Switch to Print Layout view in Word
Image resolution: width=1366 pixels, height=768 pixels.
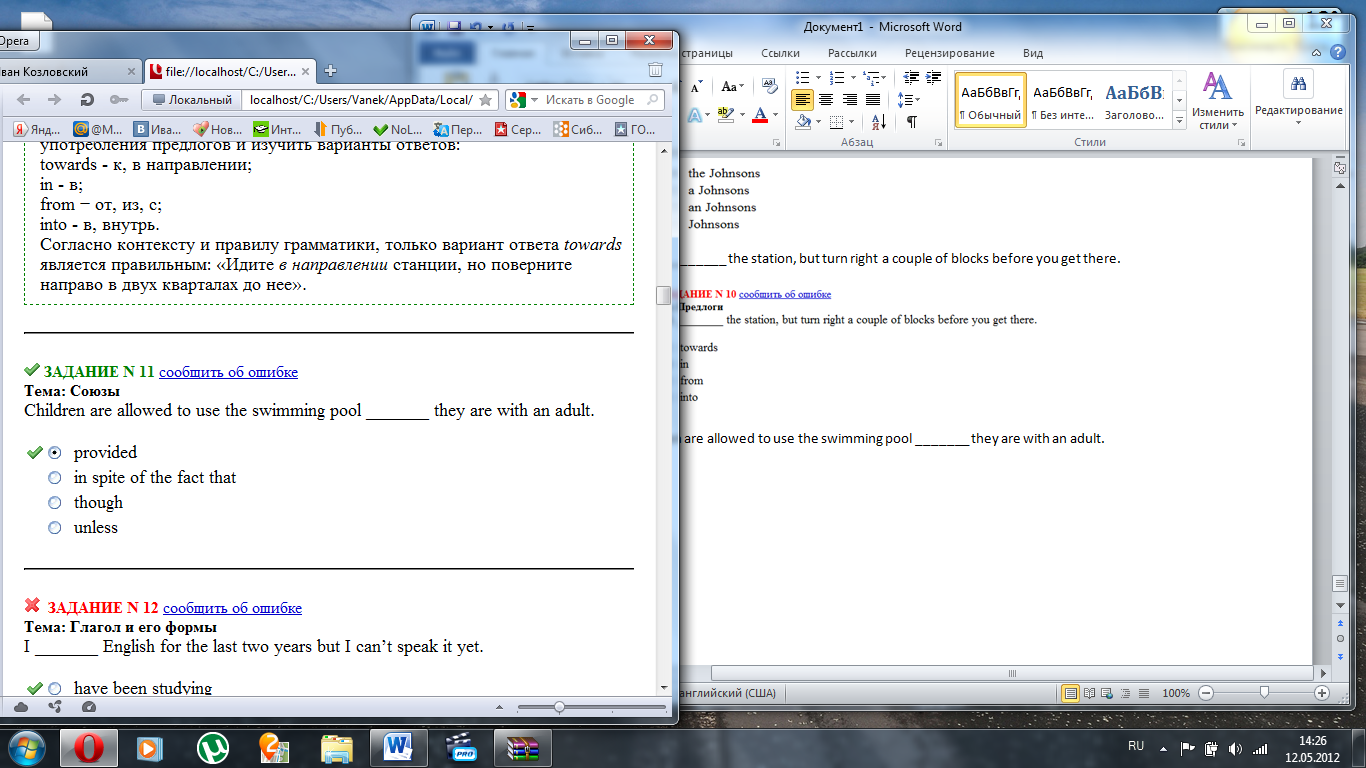[1070, 693]
